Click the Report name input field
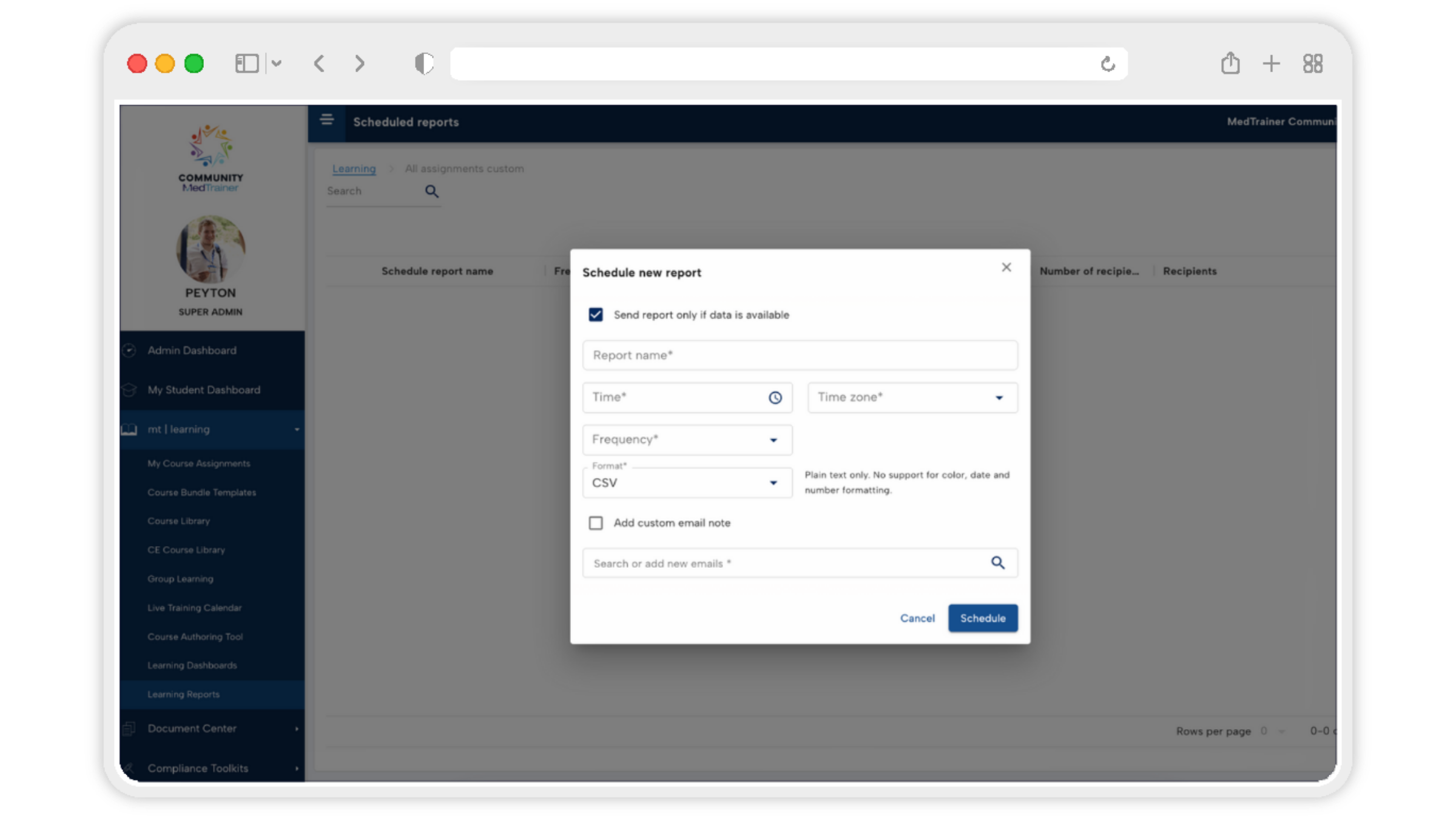This screenshot has width=1456, height=819. (x=800, y=356)
